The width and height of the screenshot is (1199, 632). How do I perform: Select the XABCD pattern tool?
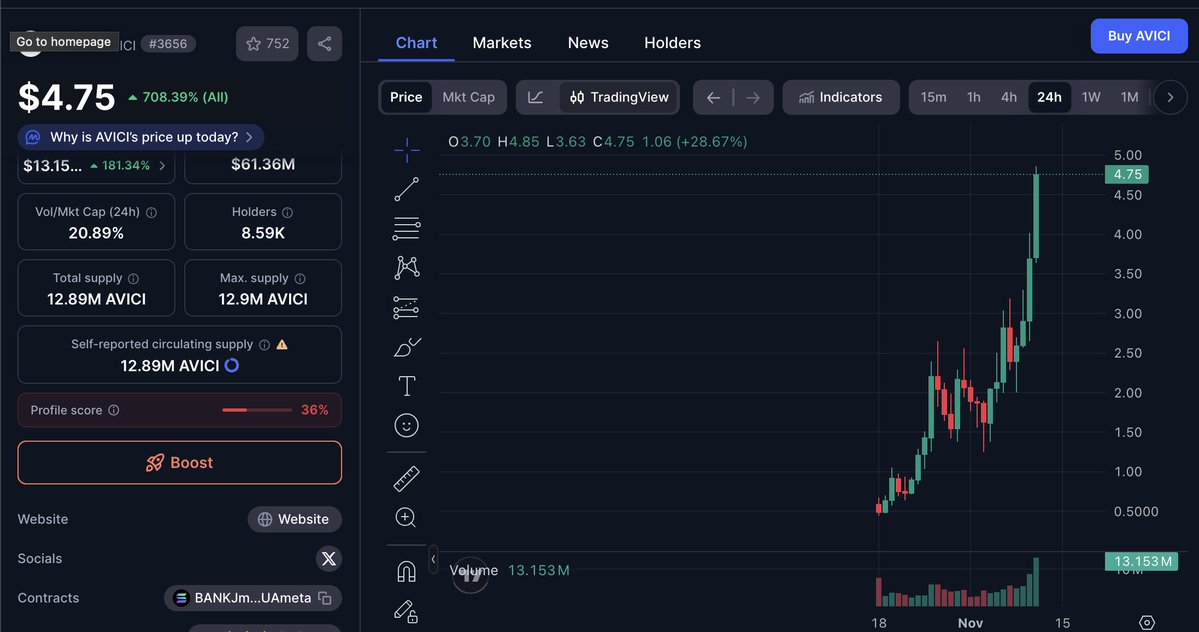pos(406,267)
